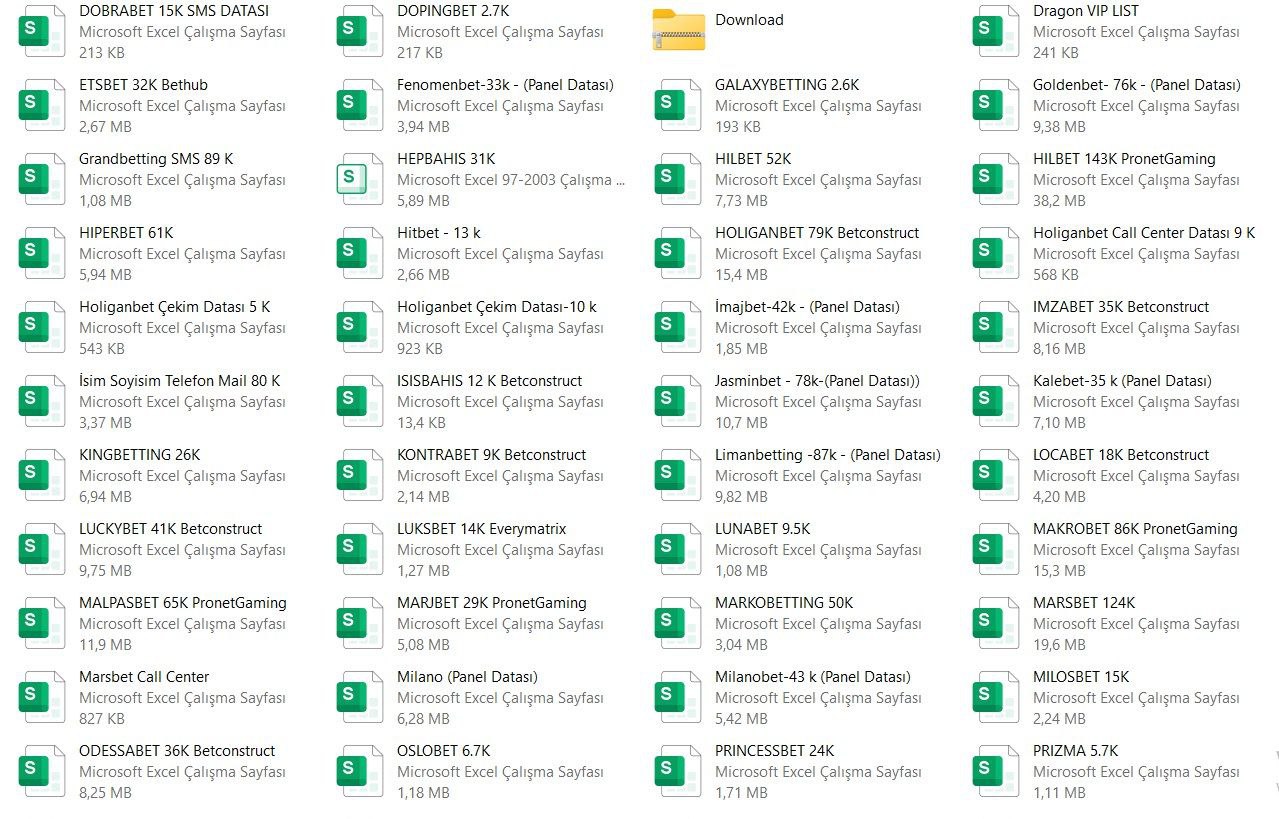Select the ETSBET 32K Bethub file name
1279x819 pixels.
(143, 85)
